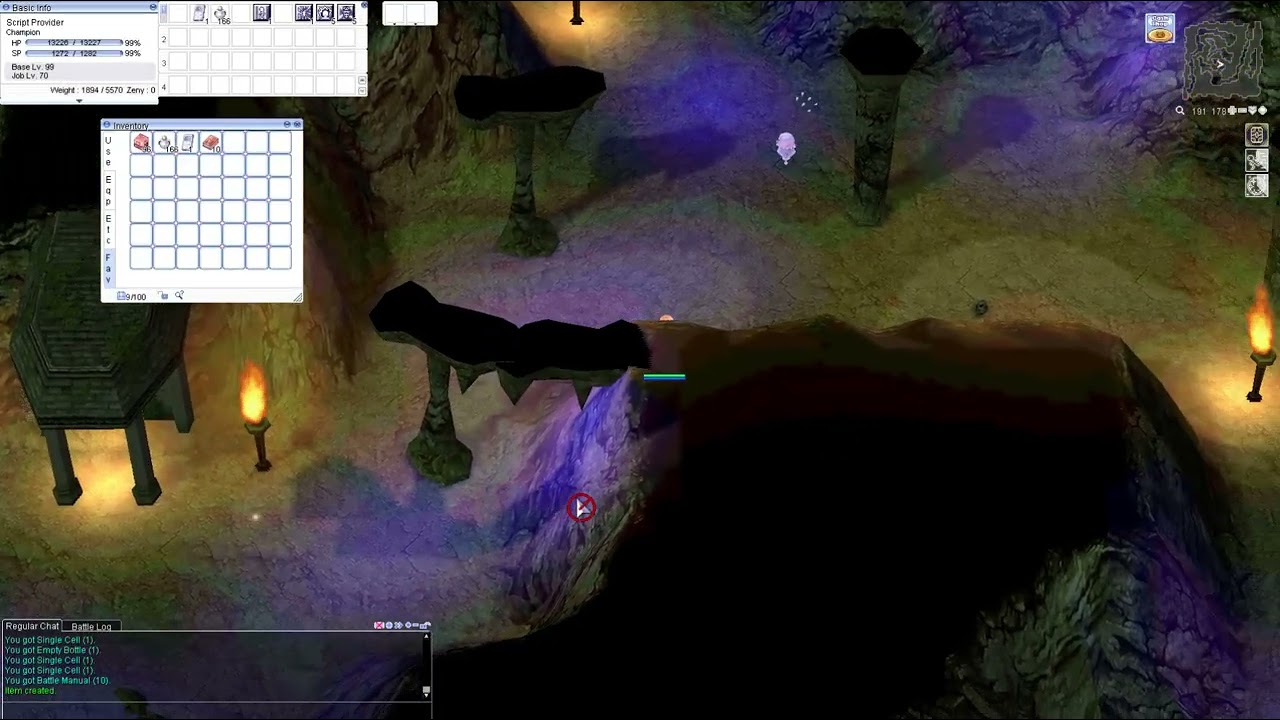1280x720 pixels.
Task: Switch to Regular Chat tab
Action: click(33, 626)
